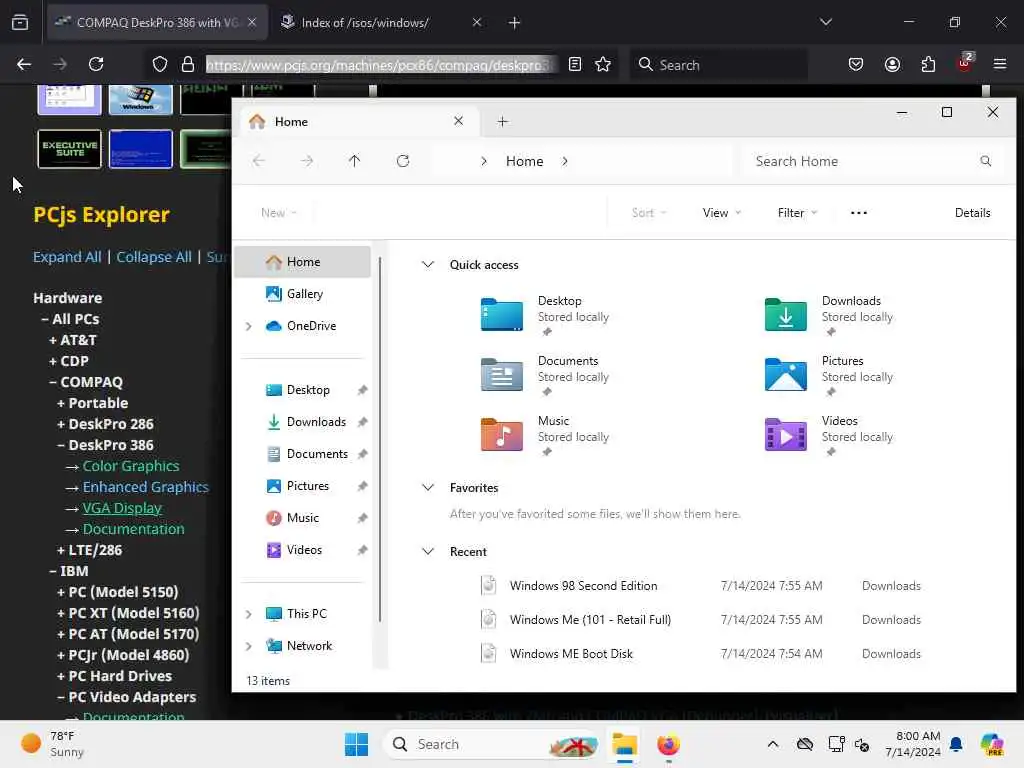The image size is (1024, 768).
Task: Select Home in Explorer sidebar
Action: tap(303, 262)
